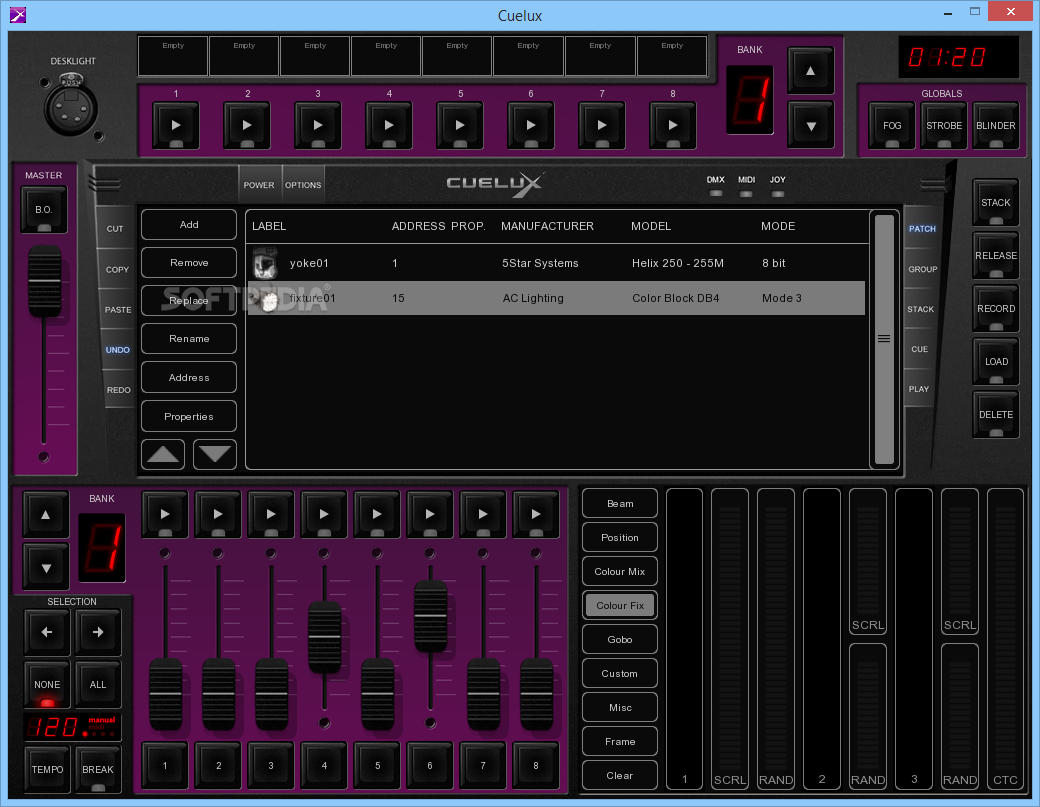Open the OPTIONS tab
1040x807 pixels.
303,185
